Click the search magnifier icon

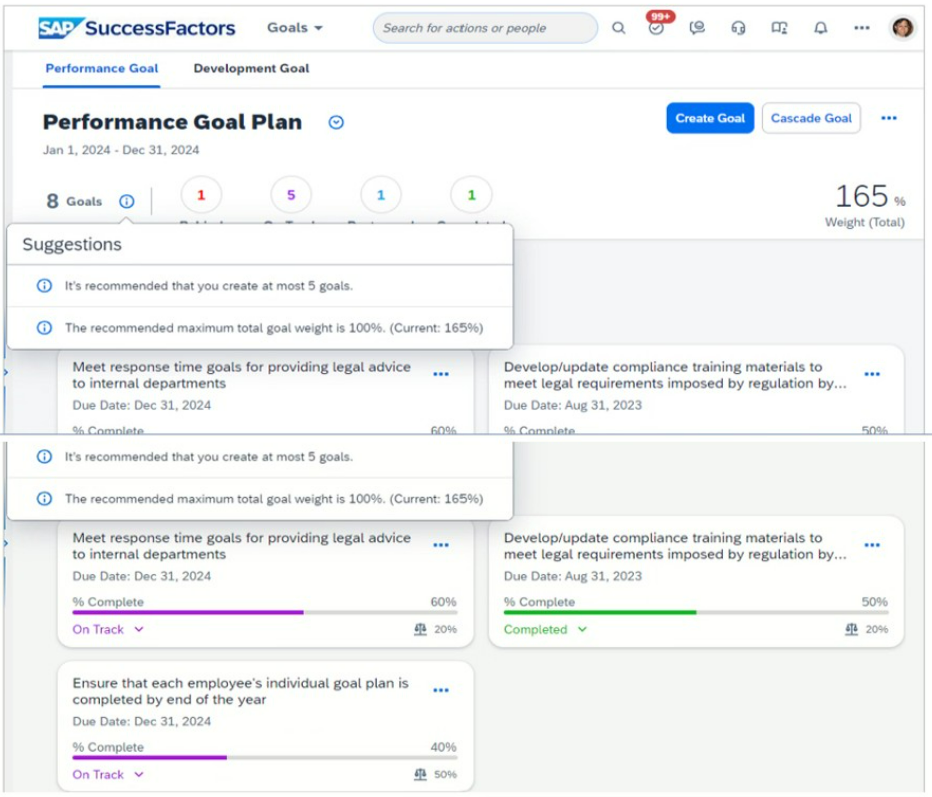pos(618,28)
